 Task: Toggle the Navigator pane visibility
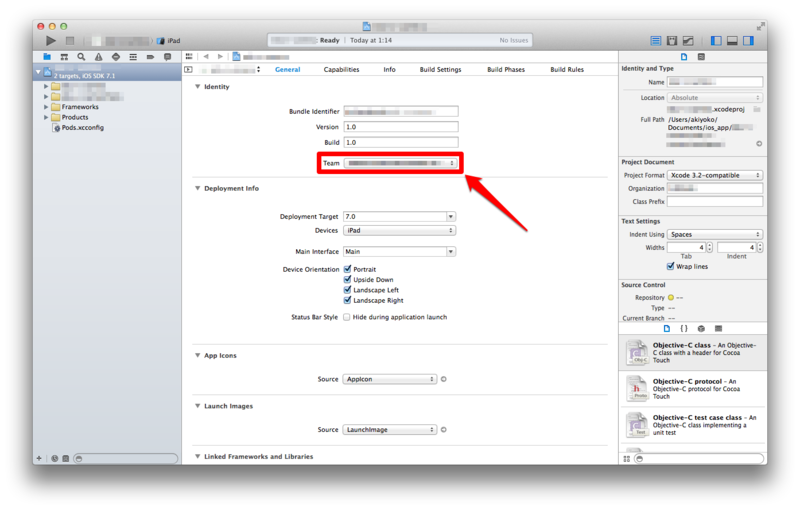tap(716, 40)
